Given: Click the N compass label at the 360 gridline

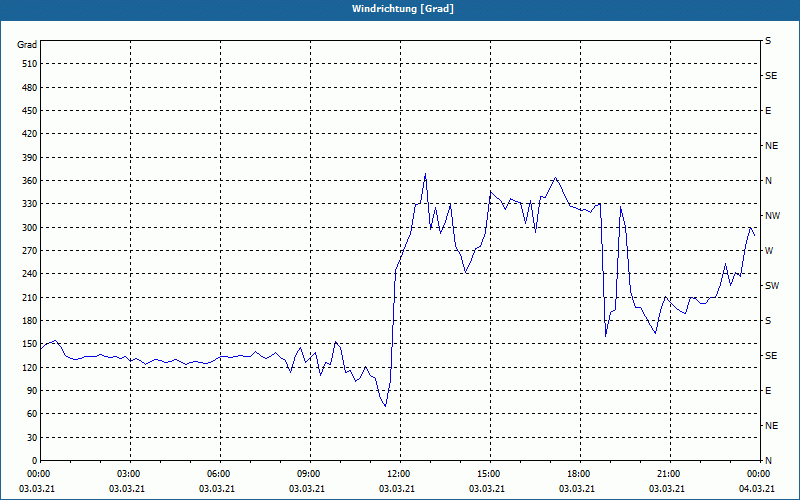Looking at the screenshot, I should click(768, 181).
